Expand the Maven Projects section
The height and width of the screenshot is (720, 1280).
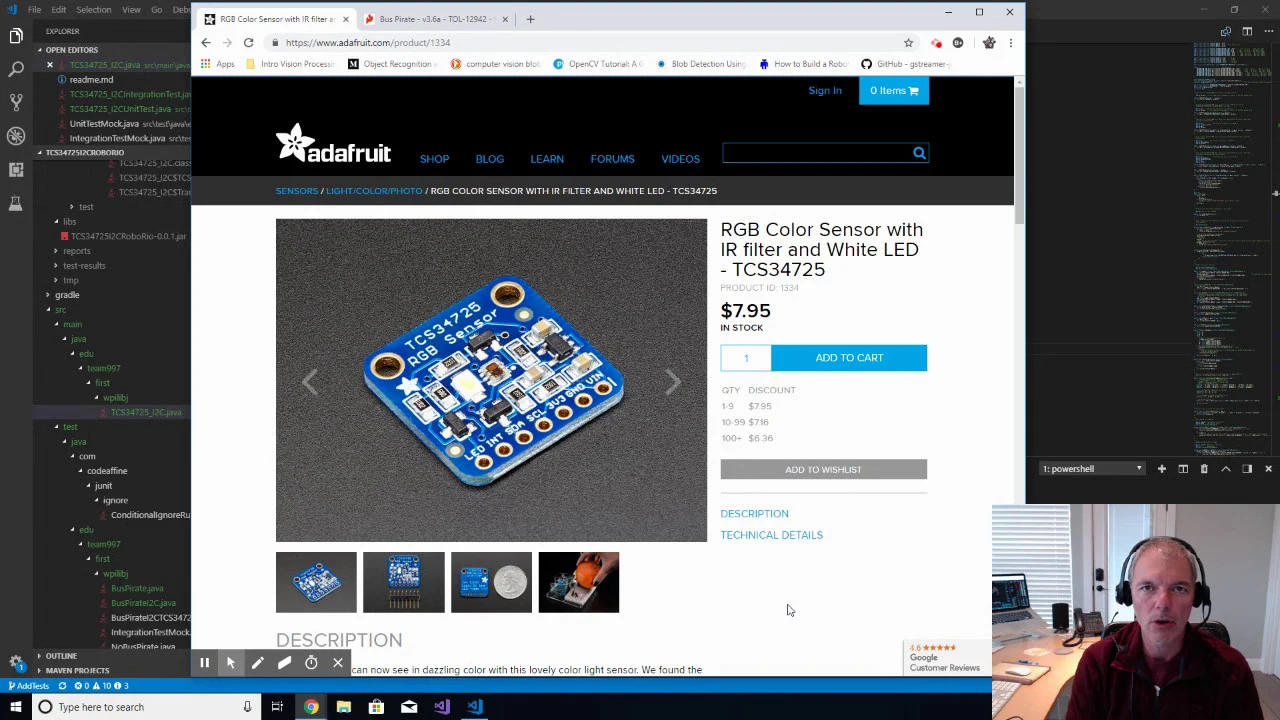(77, 671)
